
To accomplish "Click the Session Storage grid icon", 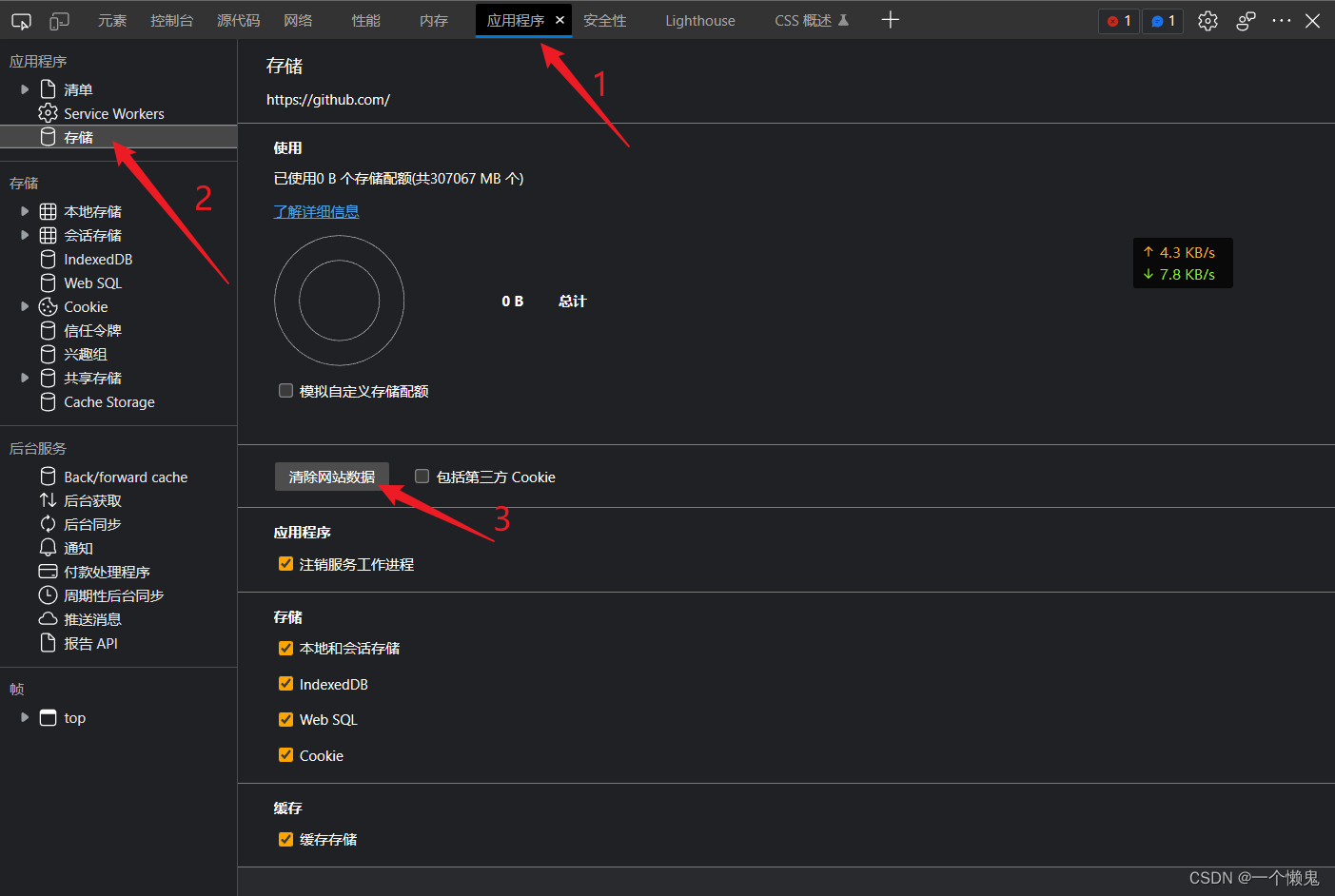I will (48, 235).
